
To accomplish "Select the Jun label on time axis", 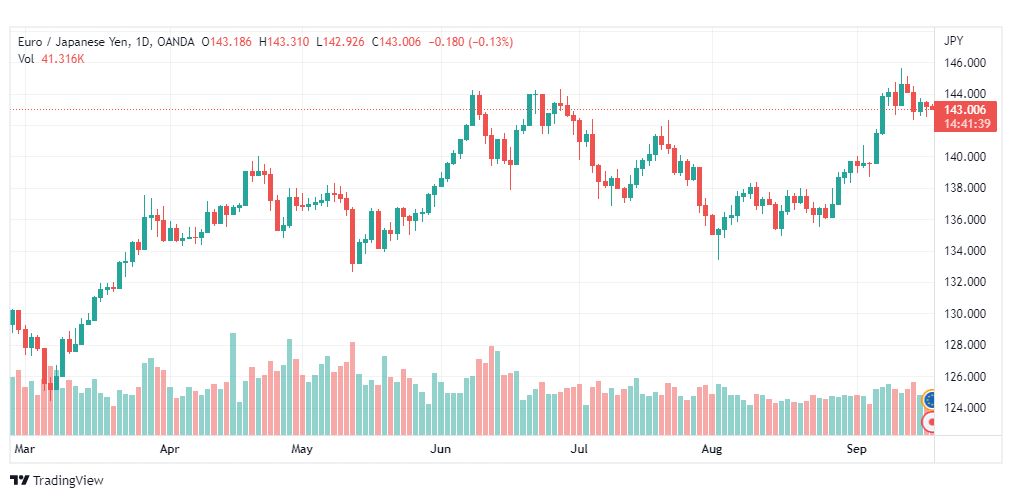I will pyautogui.click(x=440, y=448).
